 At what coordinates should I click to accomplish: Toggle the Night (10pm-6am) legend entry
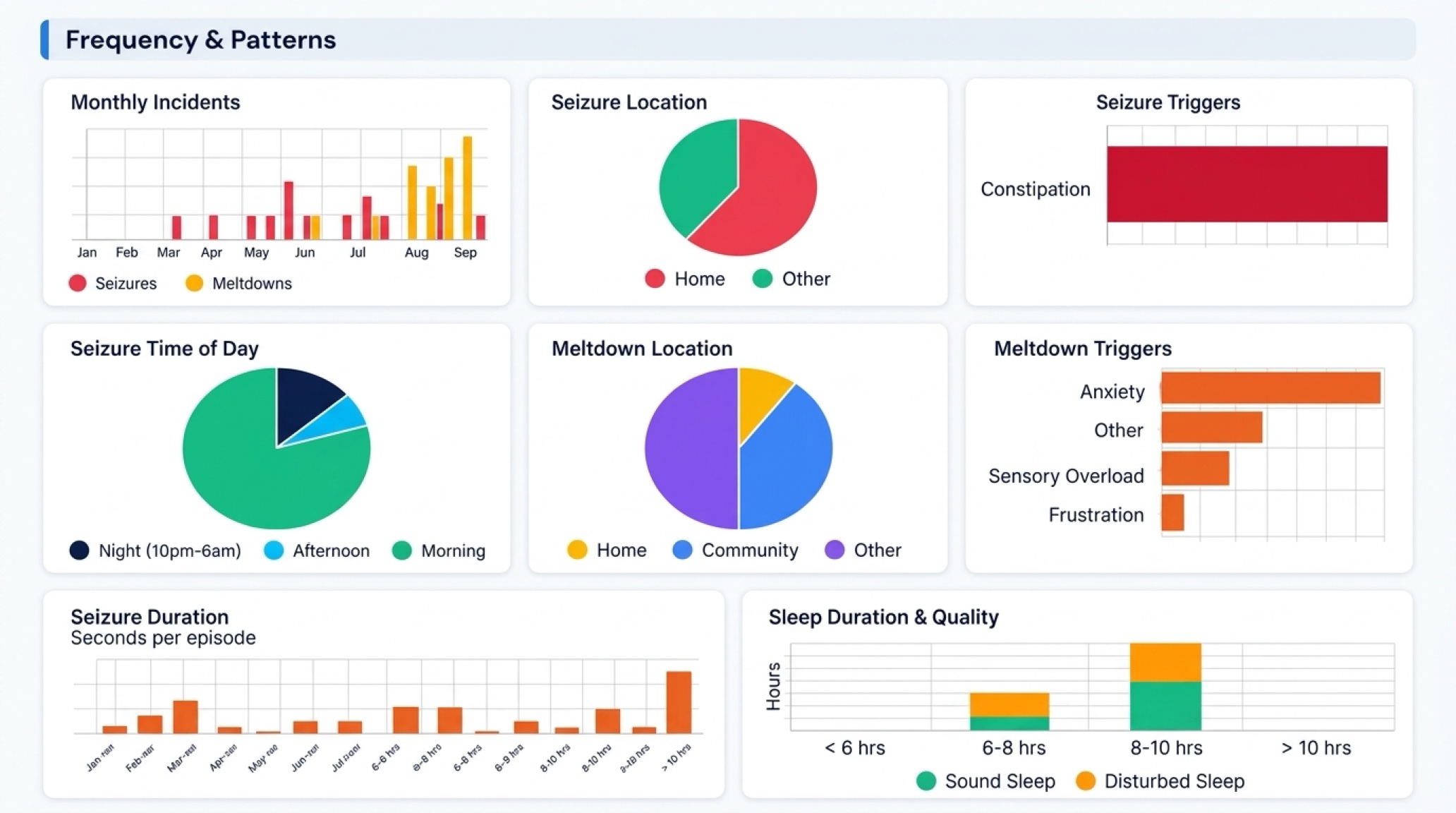pos(155,550)
